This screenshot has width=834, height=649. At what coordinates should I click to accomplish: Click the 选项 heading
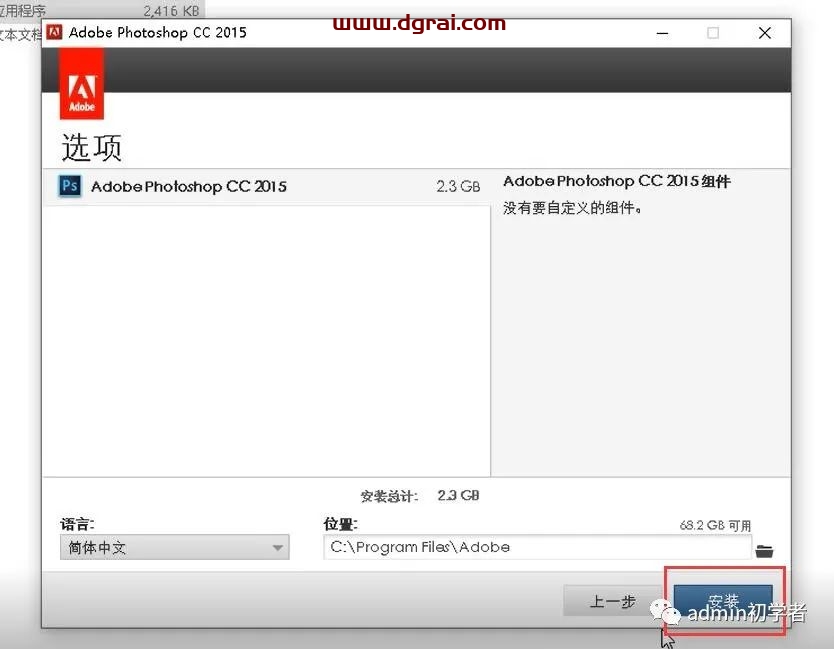[x=91, y=147]
